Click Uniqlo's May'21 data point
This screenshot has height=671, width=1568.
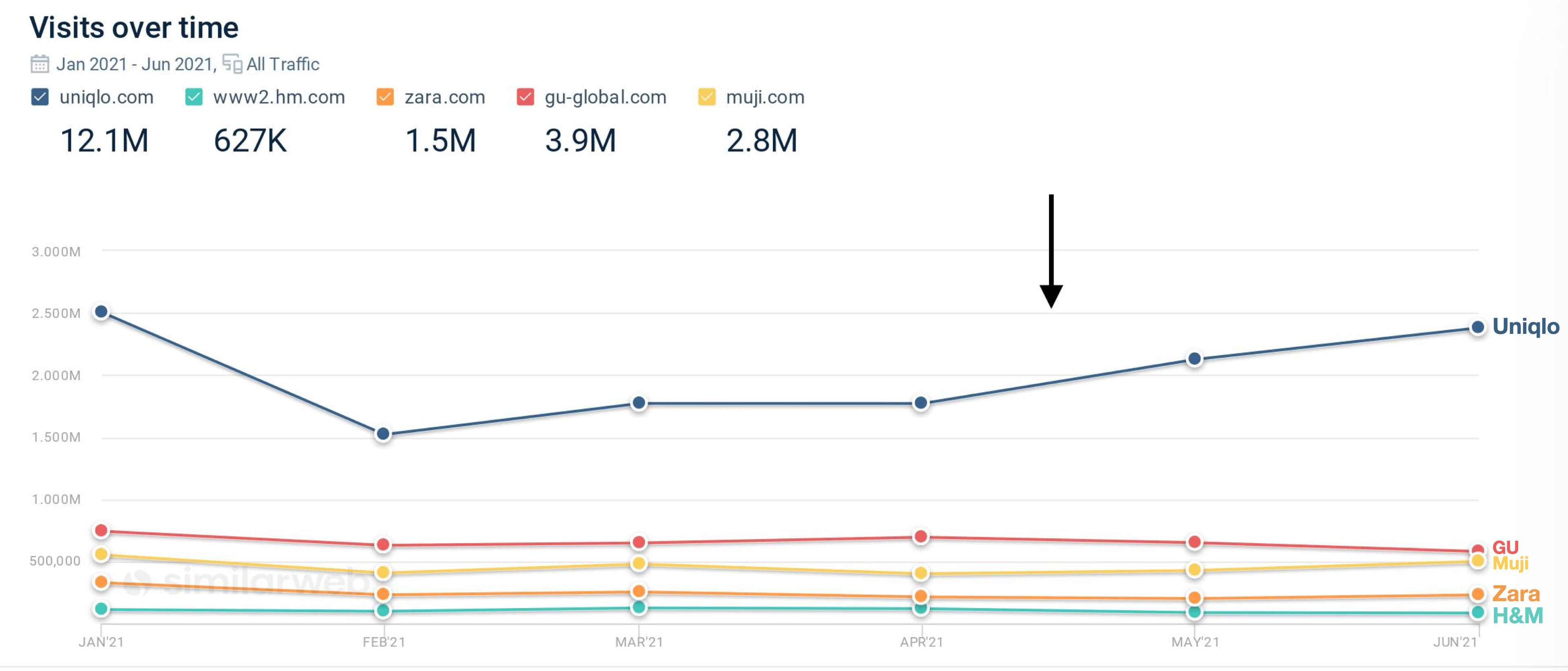pos(1194,360)
